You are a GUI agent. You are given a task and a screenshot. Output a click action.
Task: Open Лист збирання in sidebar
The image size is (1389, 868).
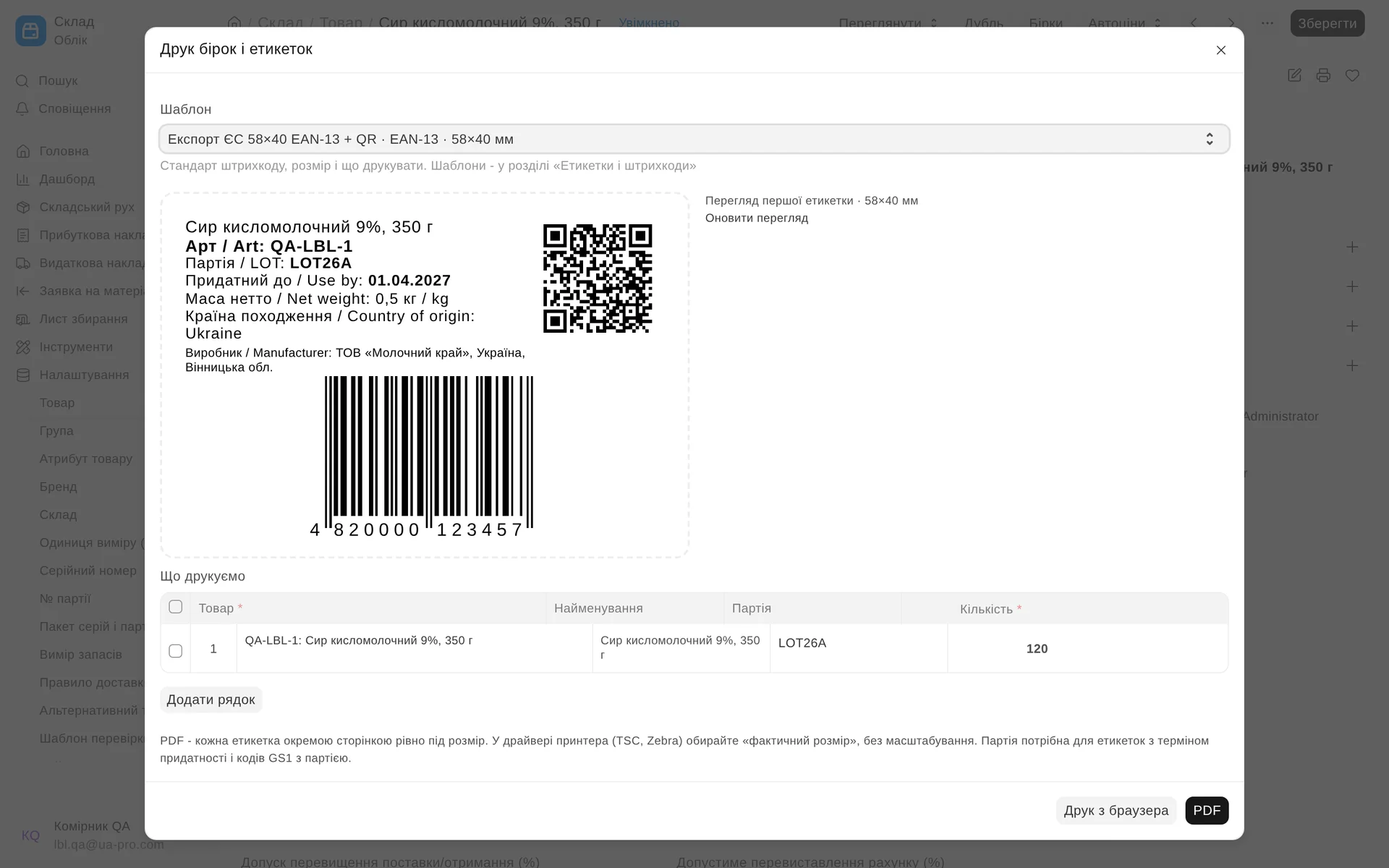[x=72, y=319]
